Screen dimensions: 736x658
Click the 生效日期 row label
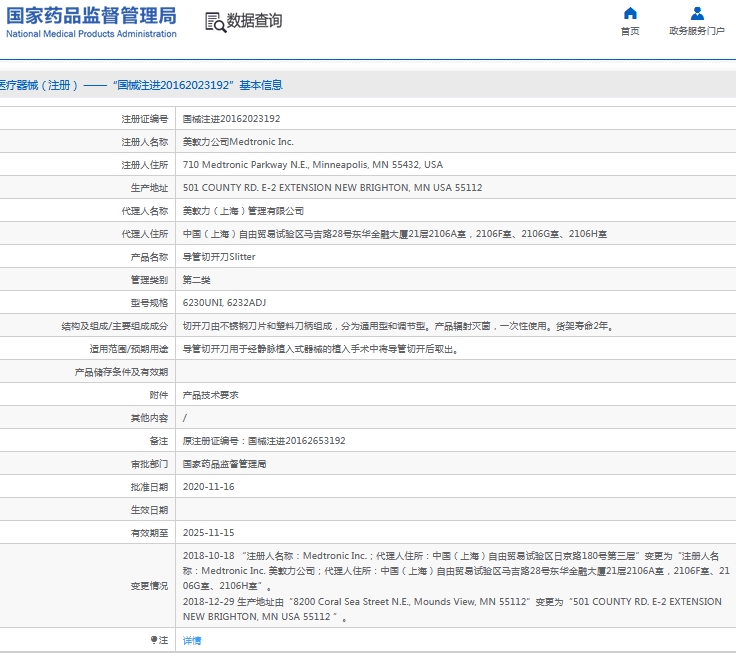pos(149,510)
